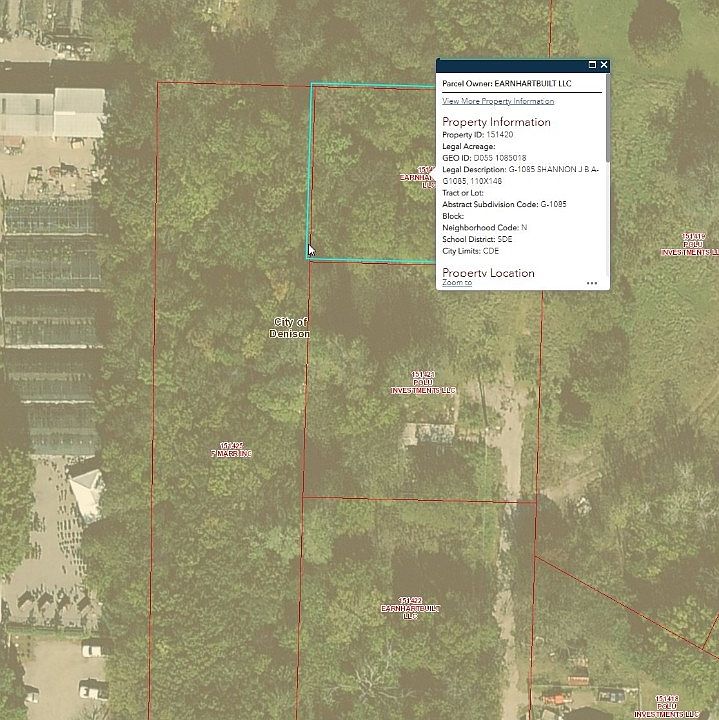Screen dimensions: 719x720
Task: Click the Tract or Lot label
Action: point(462,193)
